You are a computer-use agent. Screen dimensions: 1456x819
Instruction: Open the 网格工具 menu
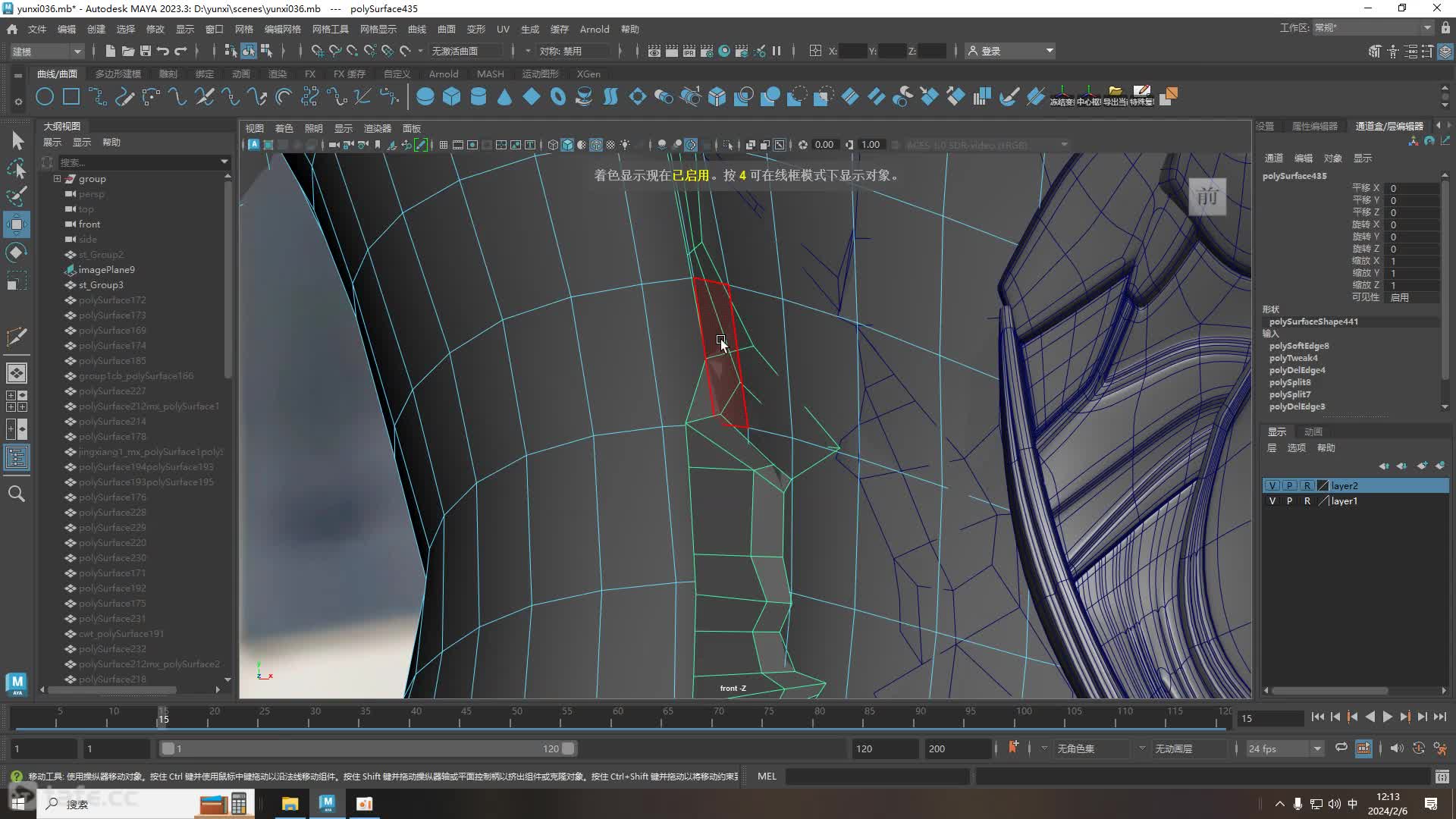[x=331, y=29]
